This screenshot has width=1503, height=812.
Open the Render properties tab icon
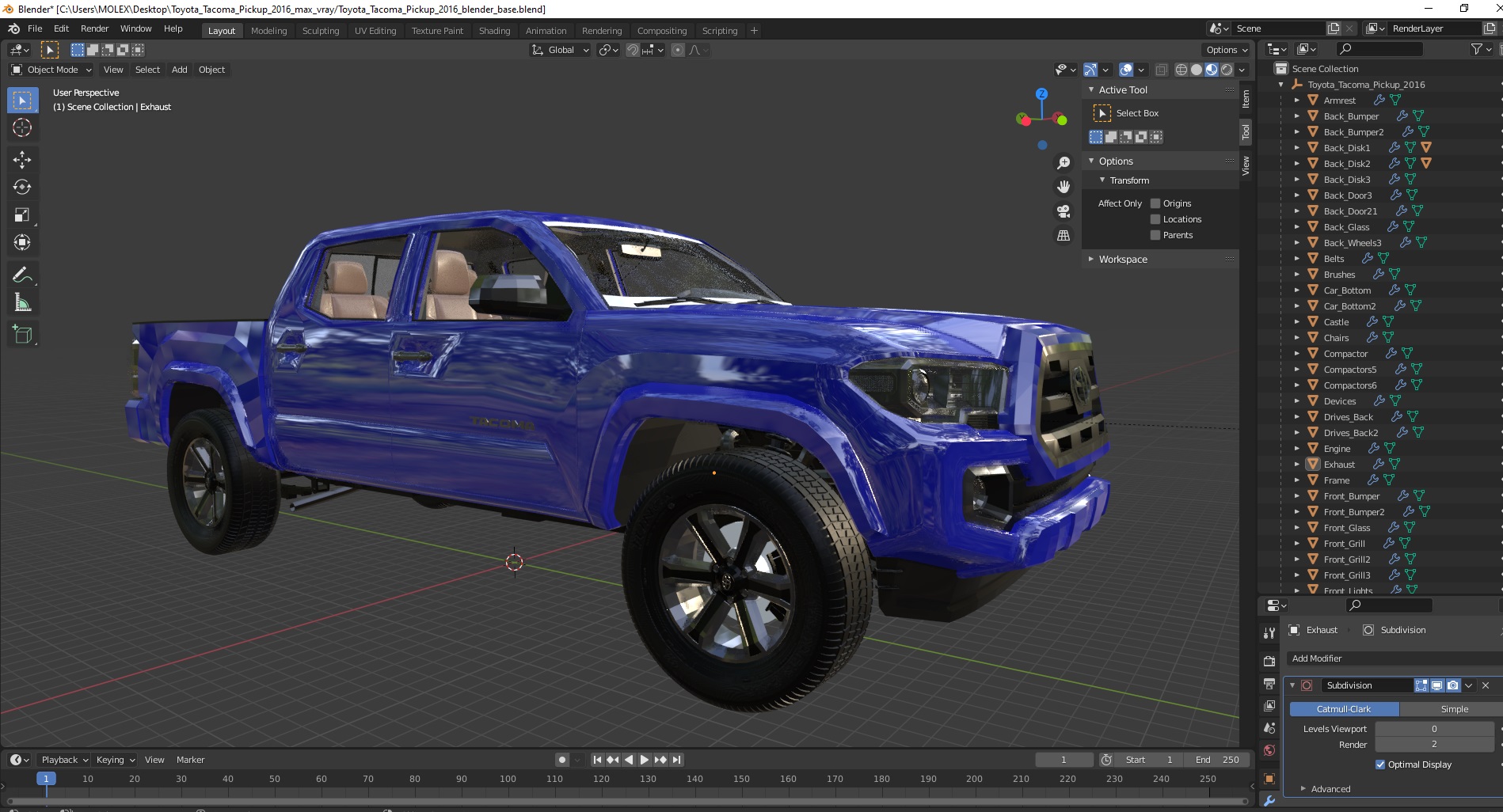1269,661
